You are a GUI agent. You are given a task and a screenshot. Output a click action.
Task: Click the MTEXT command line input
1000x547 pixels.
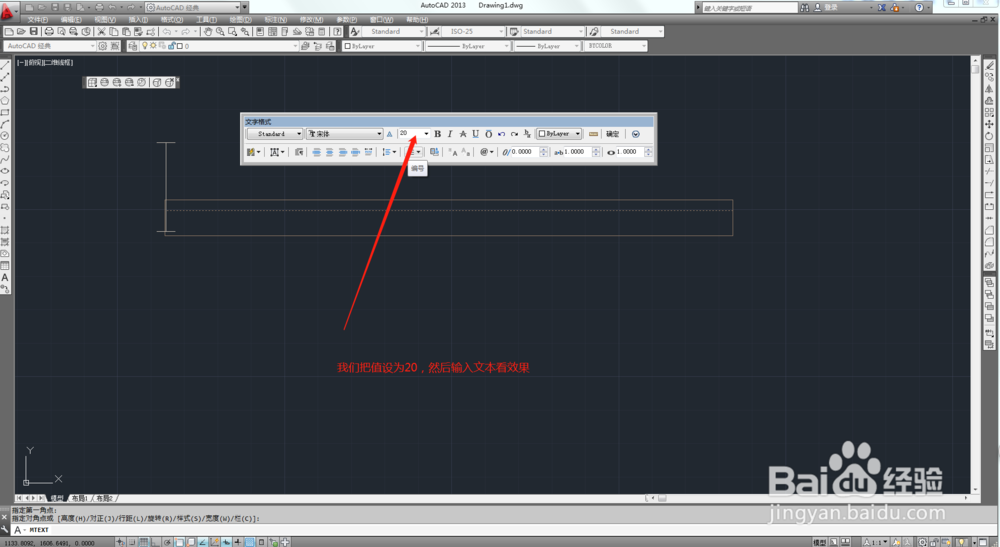510,530
